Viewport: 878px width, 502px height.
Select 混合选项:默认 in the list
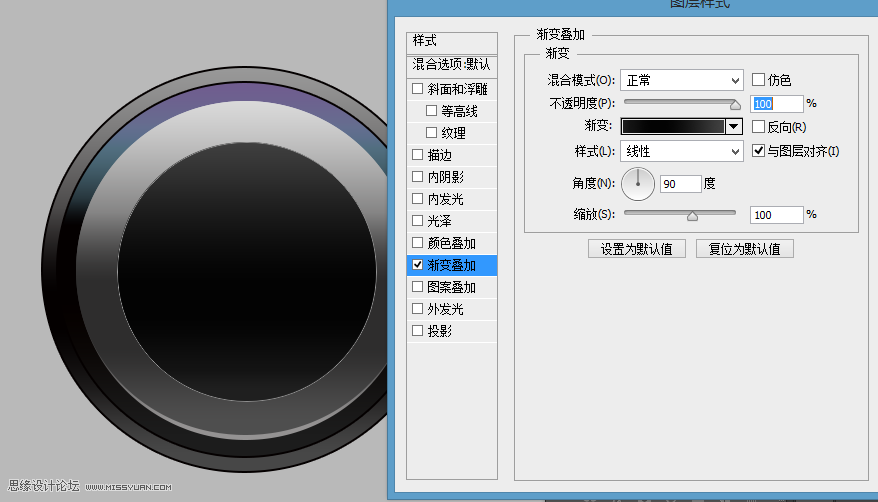tap(452, 65)
